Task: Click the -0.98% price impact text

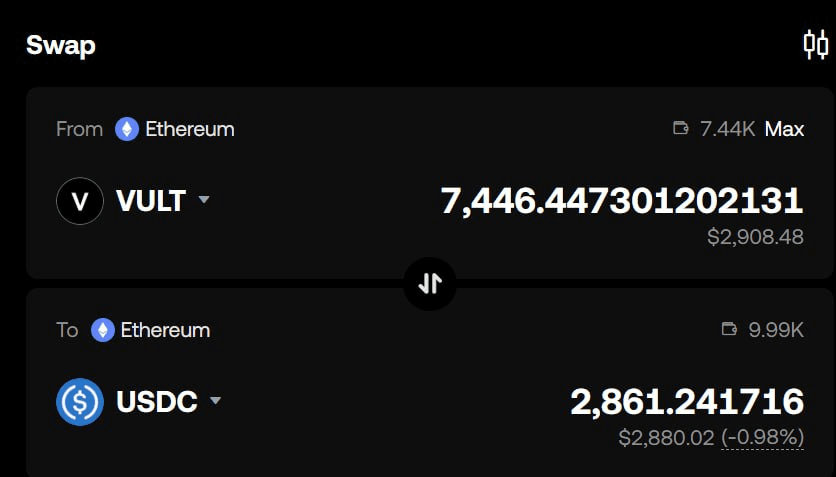Action: [762, 438]
